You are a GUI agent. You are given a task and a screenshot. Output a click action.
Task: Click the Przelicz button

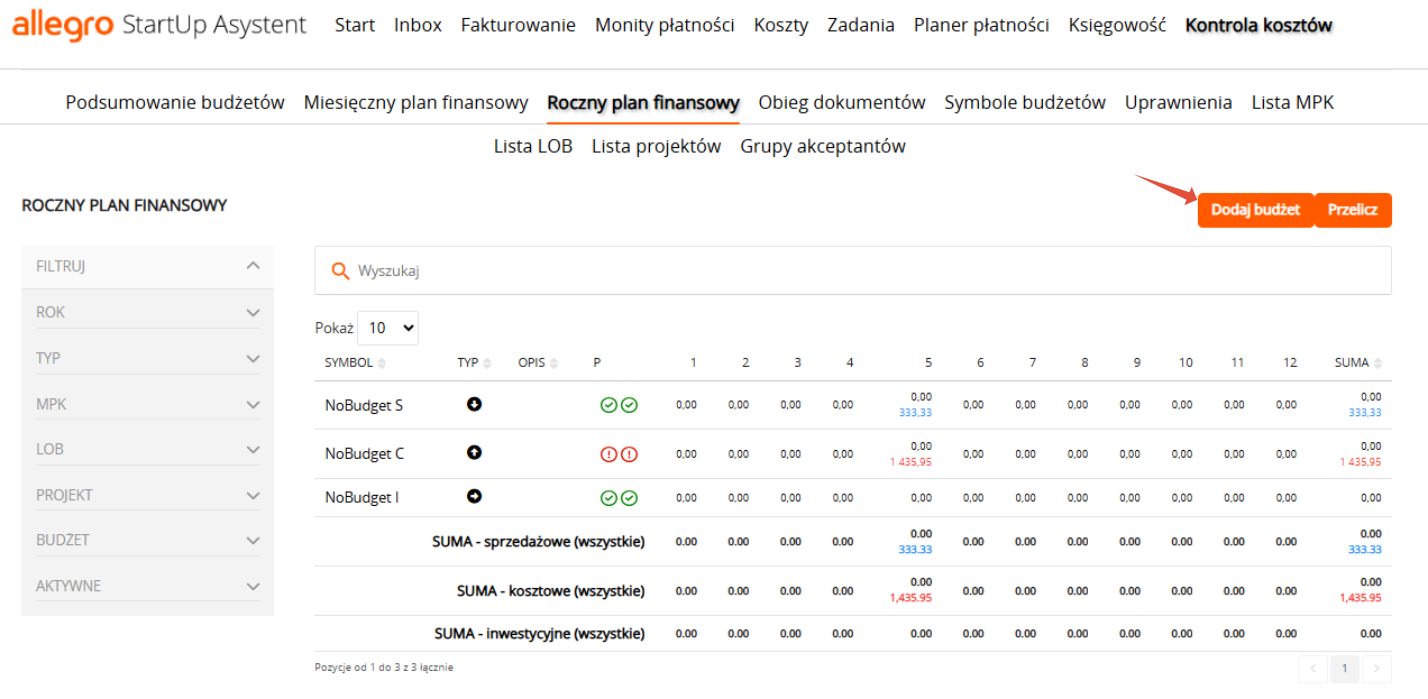click(x=1353, y=210)
